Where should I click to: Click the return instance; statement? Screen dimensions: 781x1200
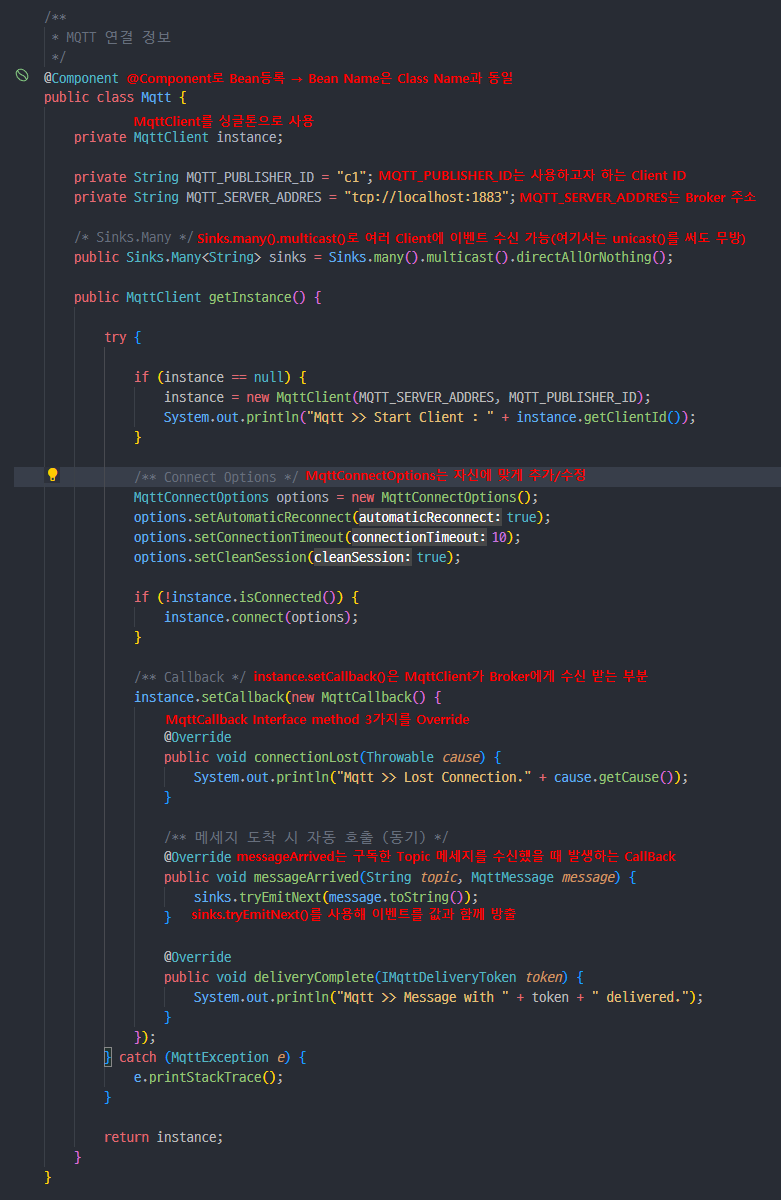tap(164, 1137)
